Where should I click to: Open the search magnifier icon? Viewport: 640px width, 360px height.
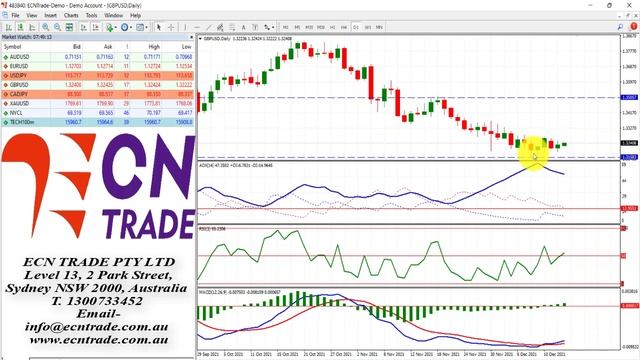click(x=620, y=27)
